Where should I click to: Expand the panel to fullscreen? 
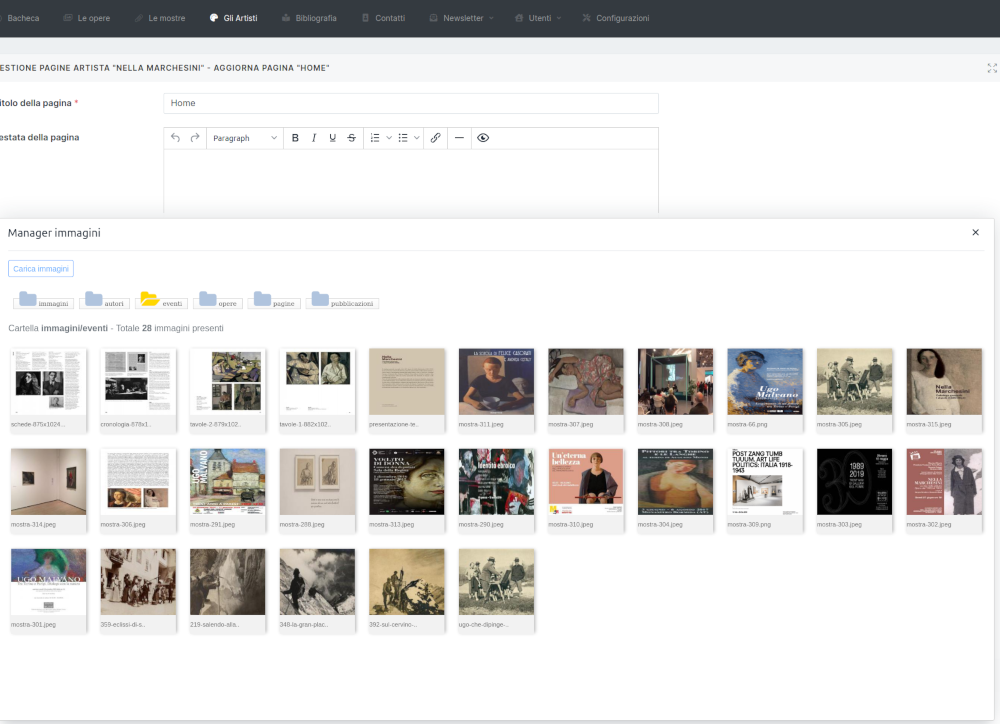click(992, 68)
